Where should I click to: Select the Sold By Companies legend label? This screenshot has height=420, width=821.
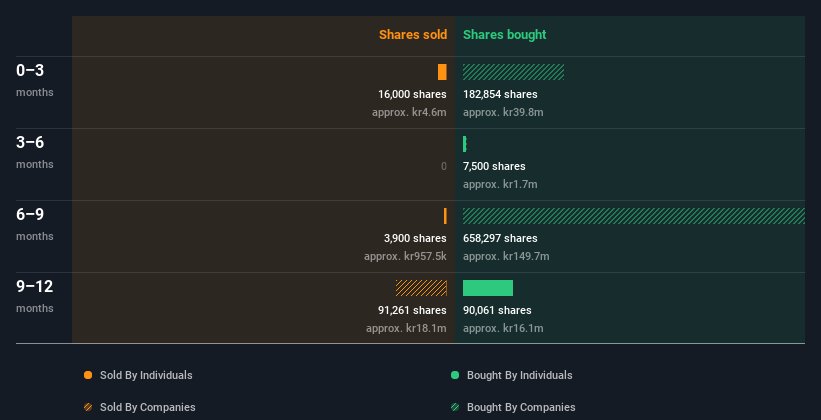(148, 407)
